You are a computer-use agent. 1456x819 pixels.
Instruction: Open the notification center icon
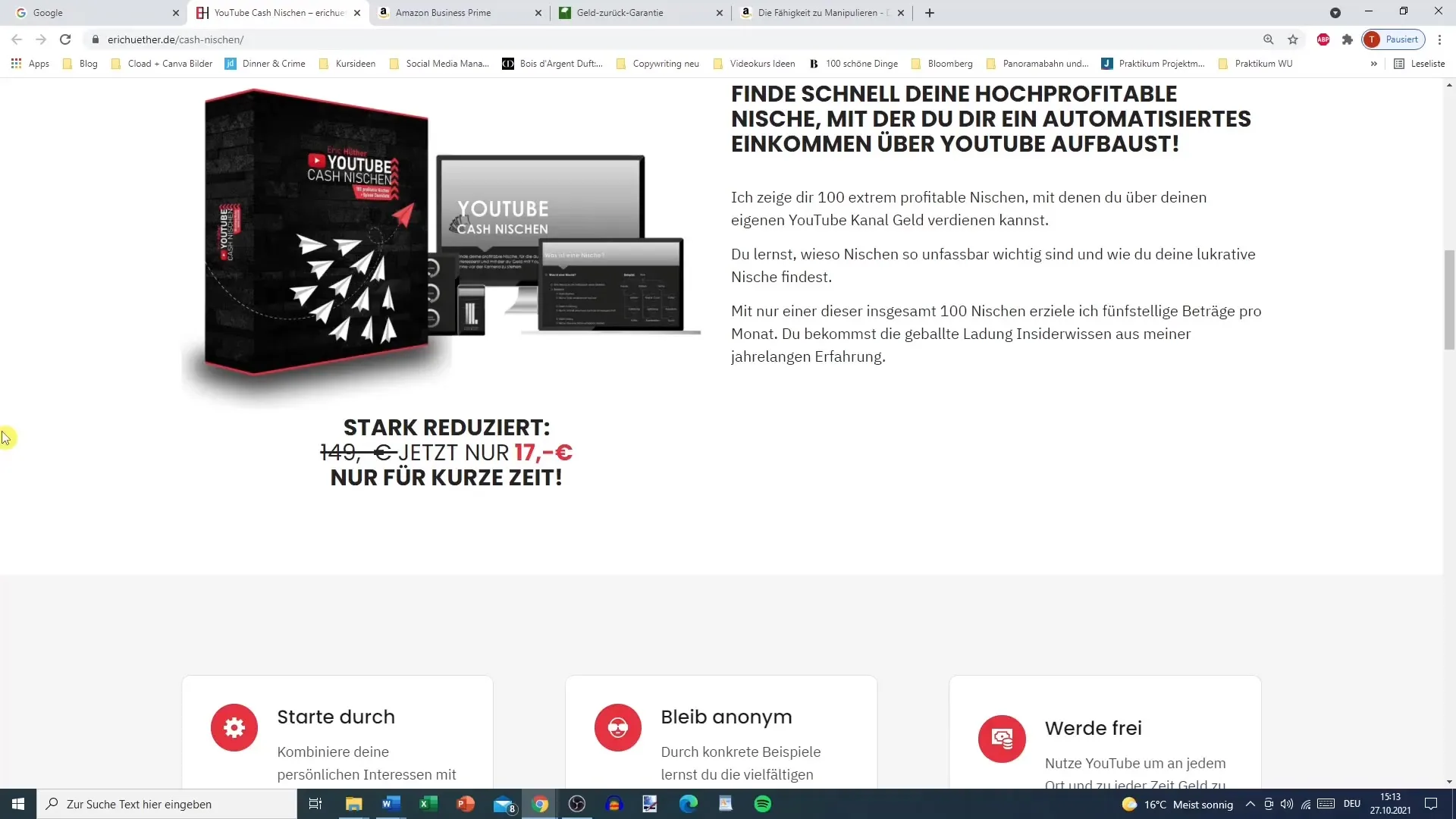pos(1430,804)
